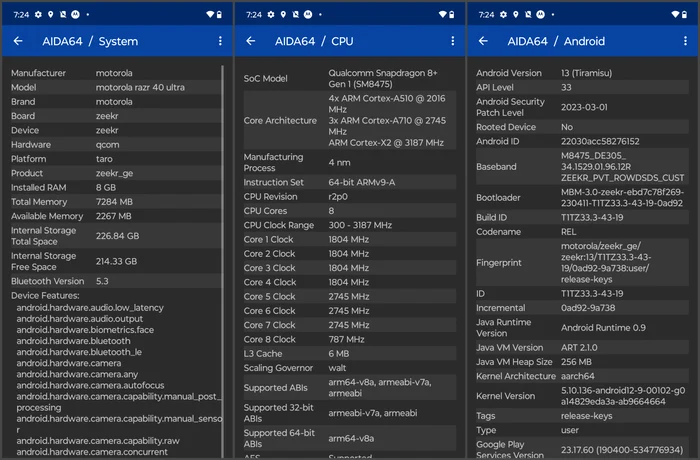The height and width of the screenshot is (460, 700).
Task: Select the AIDA64 / System title
Action: [90, 42]
